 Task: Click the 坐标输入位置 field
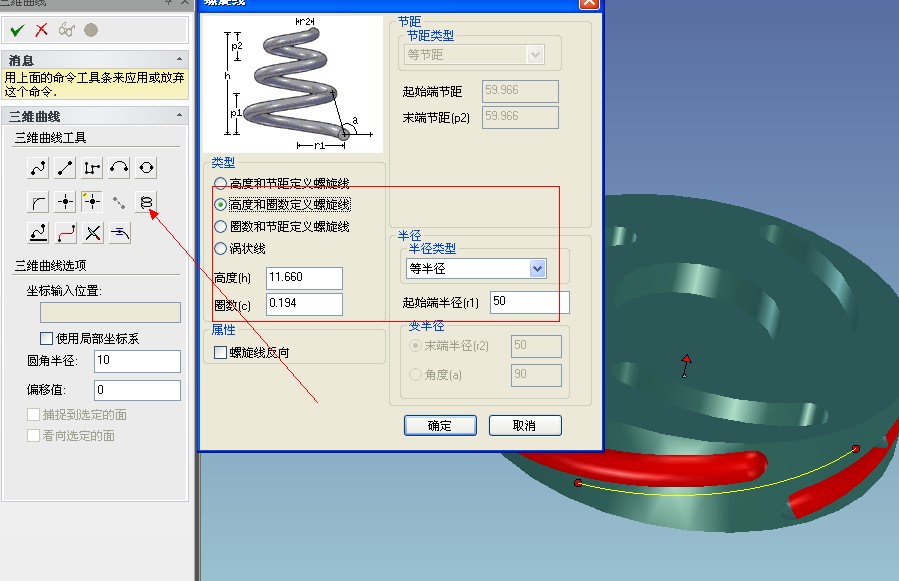pyautogui.click(x=110, y=313)
